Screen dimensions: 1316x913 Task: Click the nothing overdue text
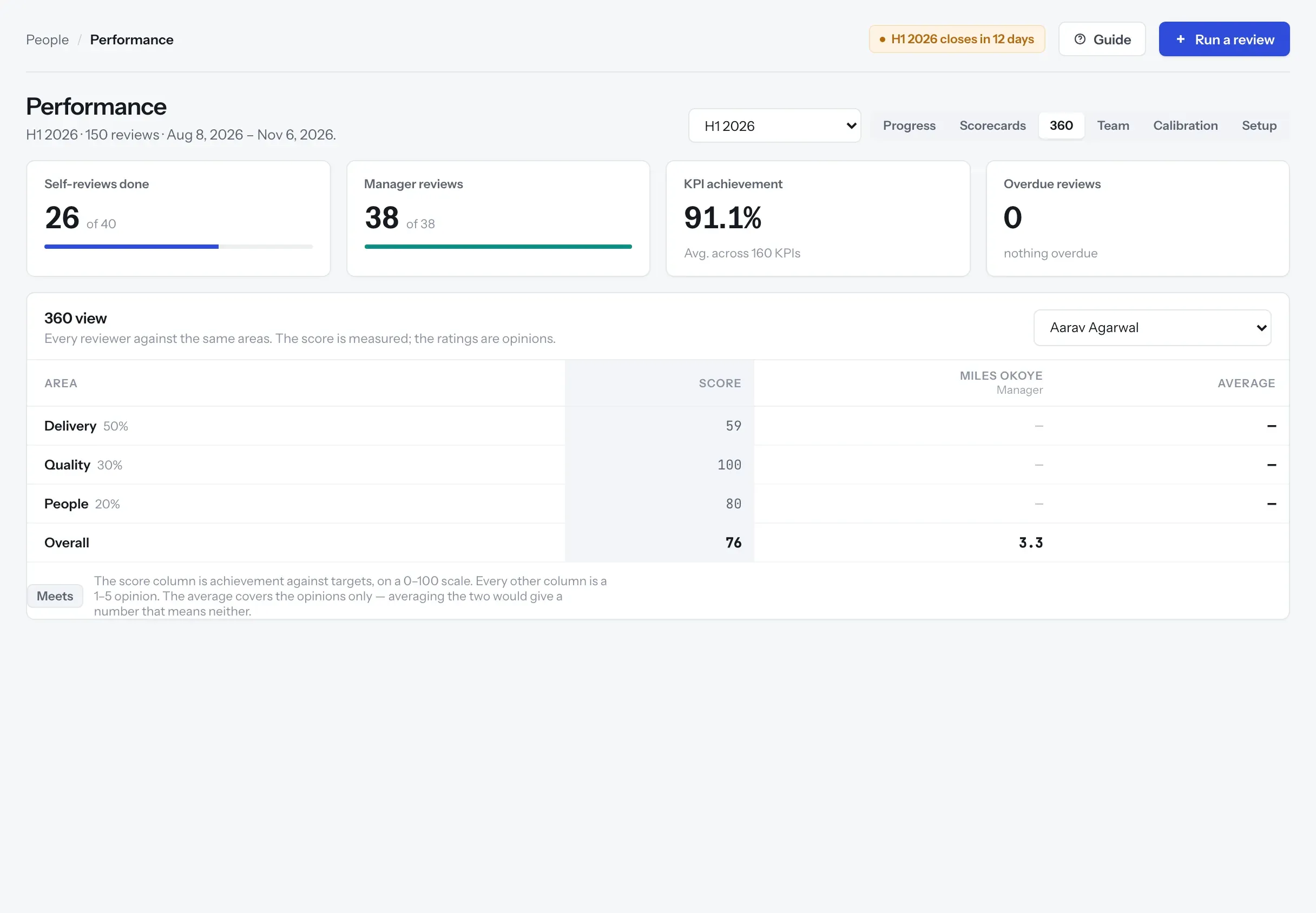tap(1050, 254)
